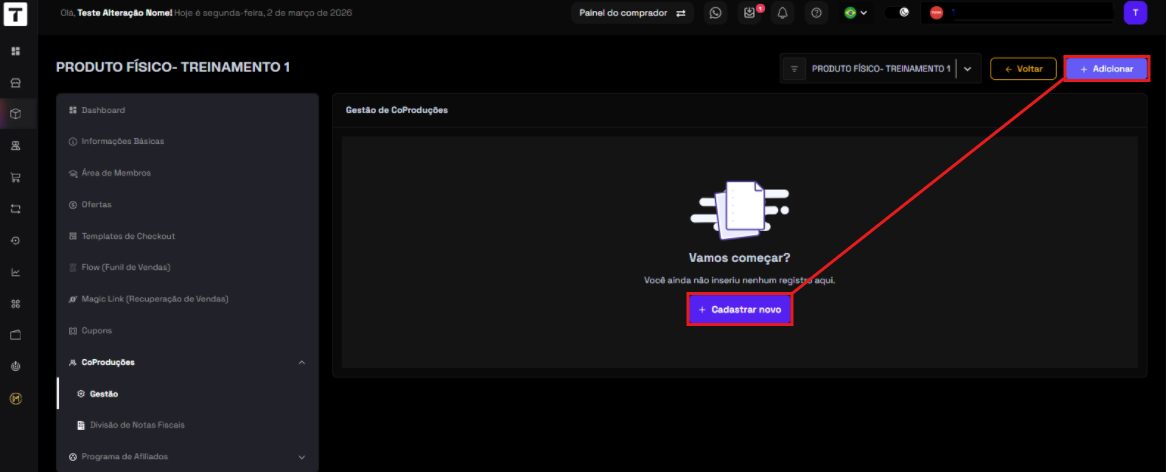Open the products box icon in left rail
Image resolution: width=1166 pixels, height=472 pixels.
16,114
